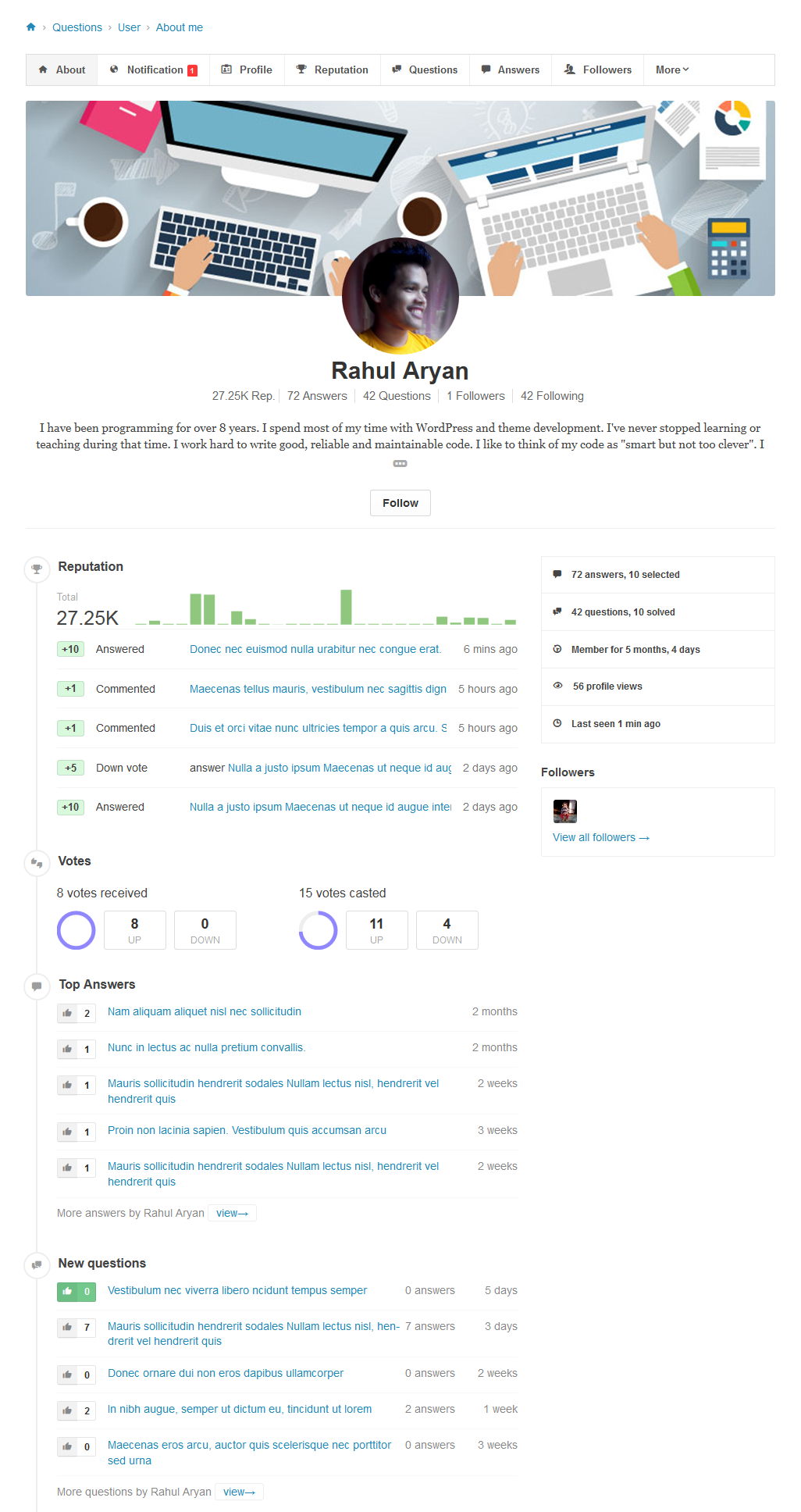Click the Follow button
The image size is (801, 1512).
tap(400, 503)
